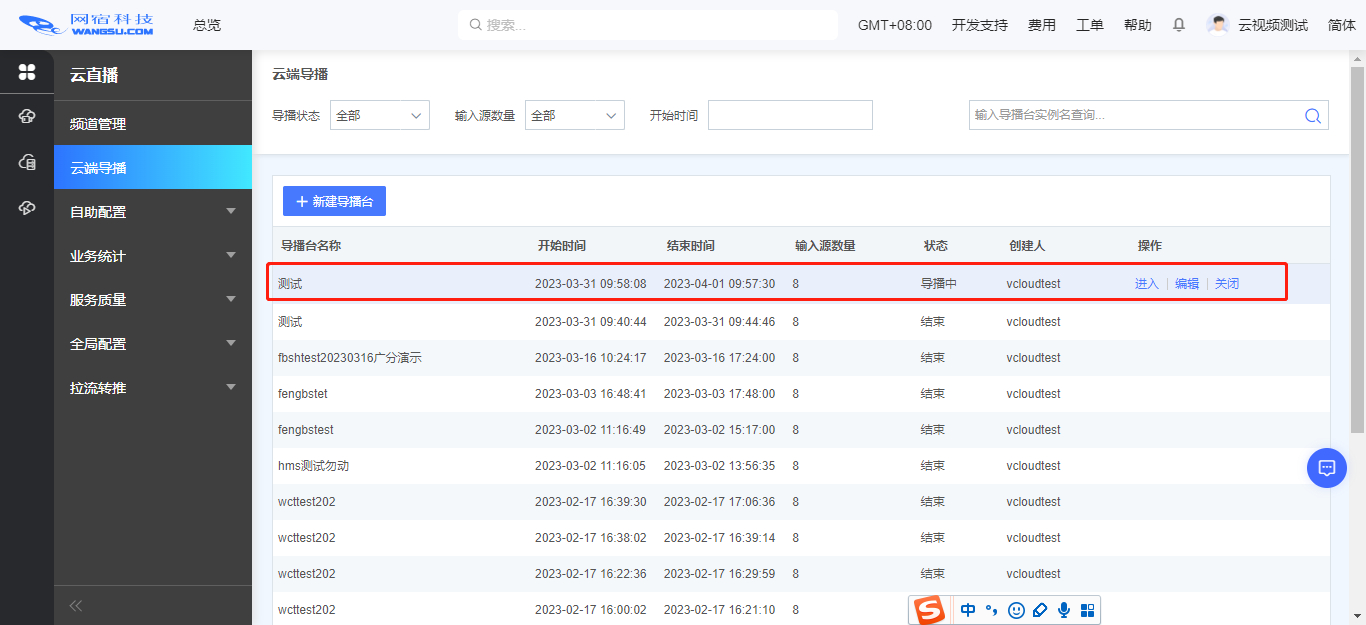Select the fbshtest20230316广分演示 row name
The image size is (1366, 625).
click(350, 358)
